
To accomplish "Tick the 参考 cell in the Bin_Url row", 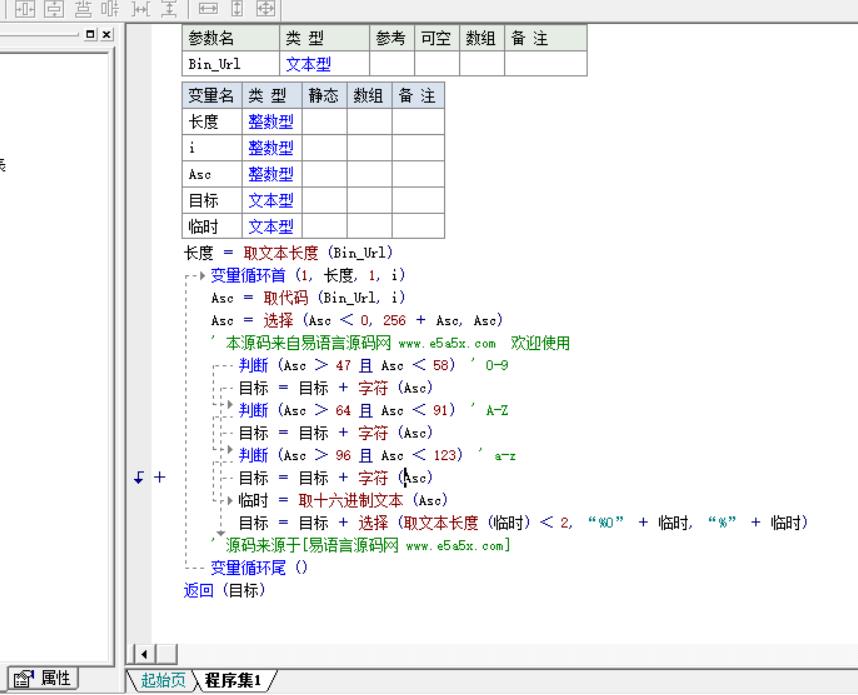I will (x=392, y=64).
